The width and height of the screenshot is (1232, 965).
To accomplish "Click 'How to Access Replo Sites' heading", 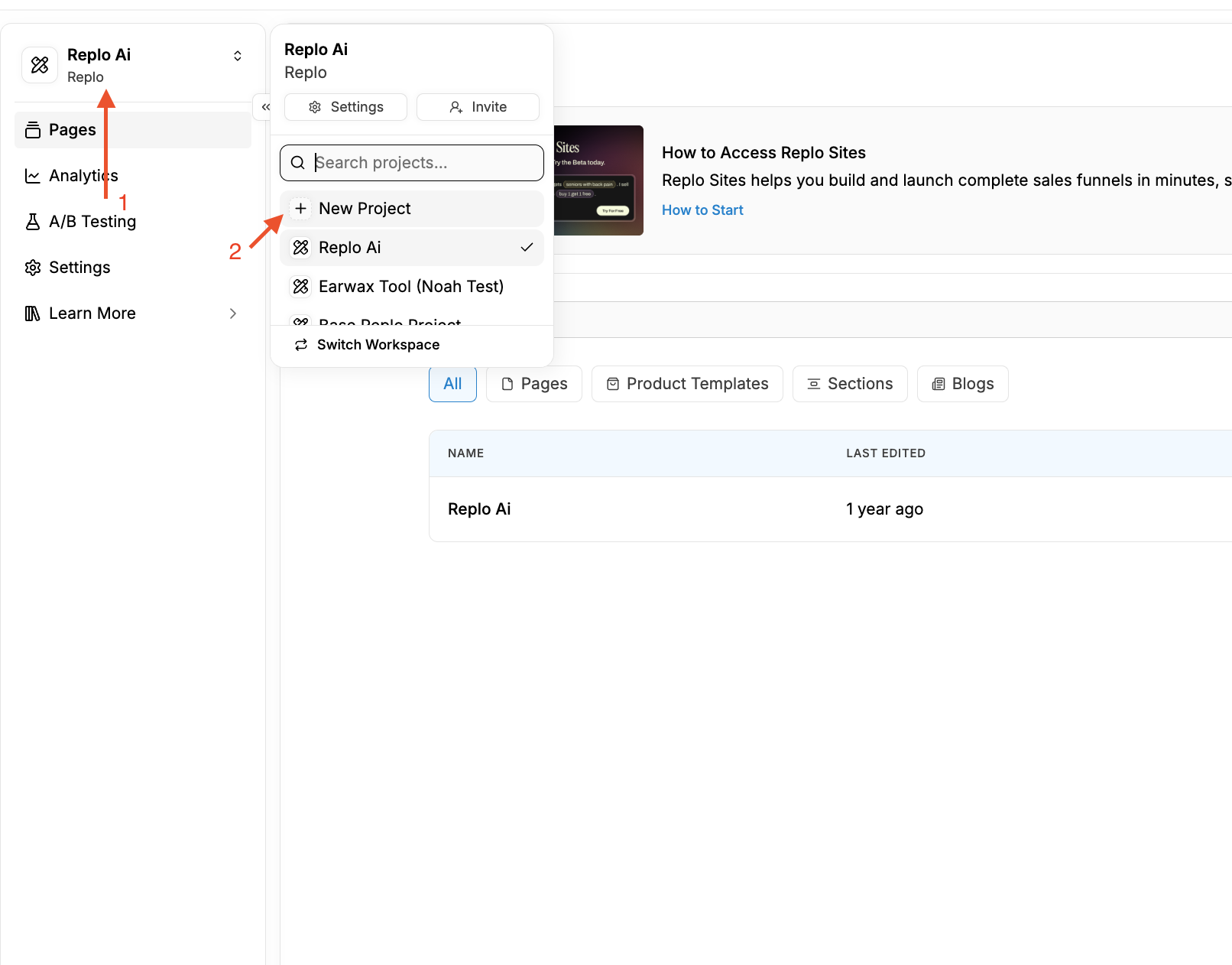I will click(764, 153).
